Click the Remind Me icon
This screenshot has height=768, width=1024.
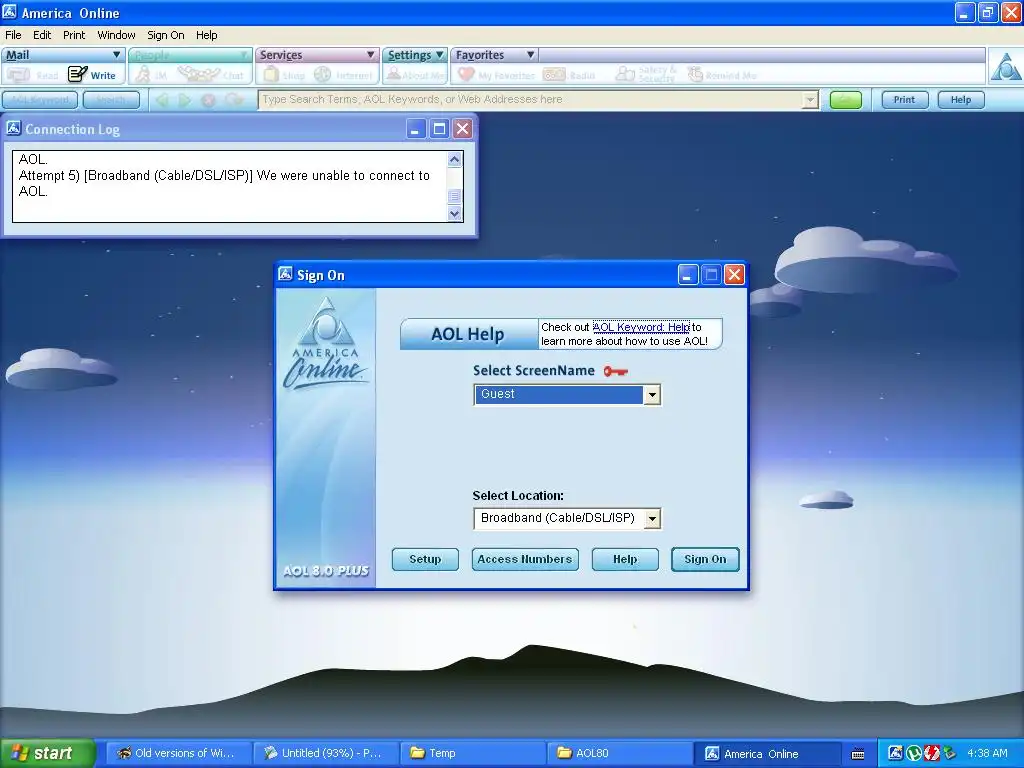click(696, 74)
